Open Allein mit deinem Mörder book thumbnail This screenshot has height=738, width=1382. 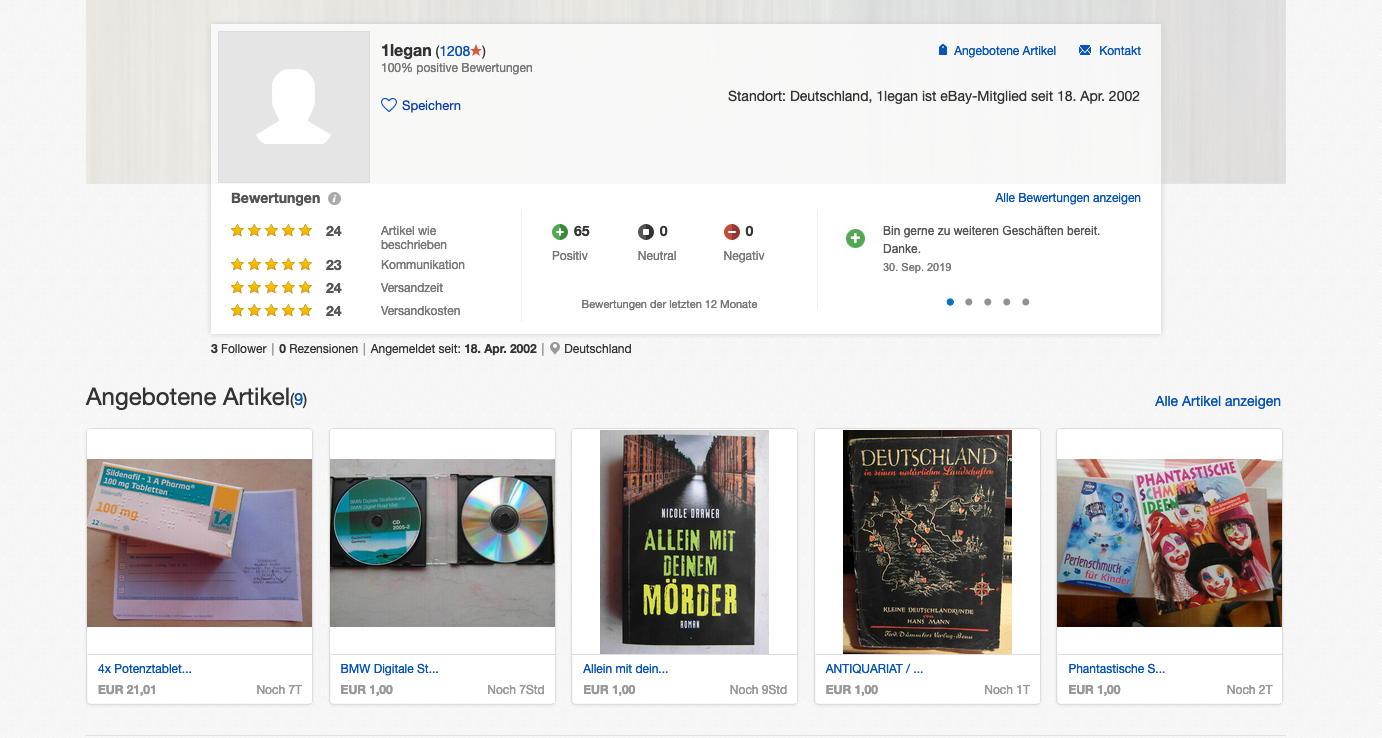click(x=684, y=542)
